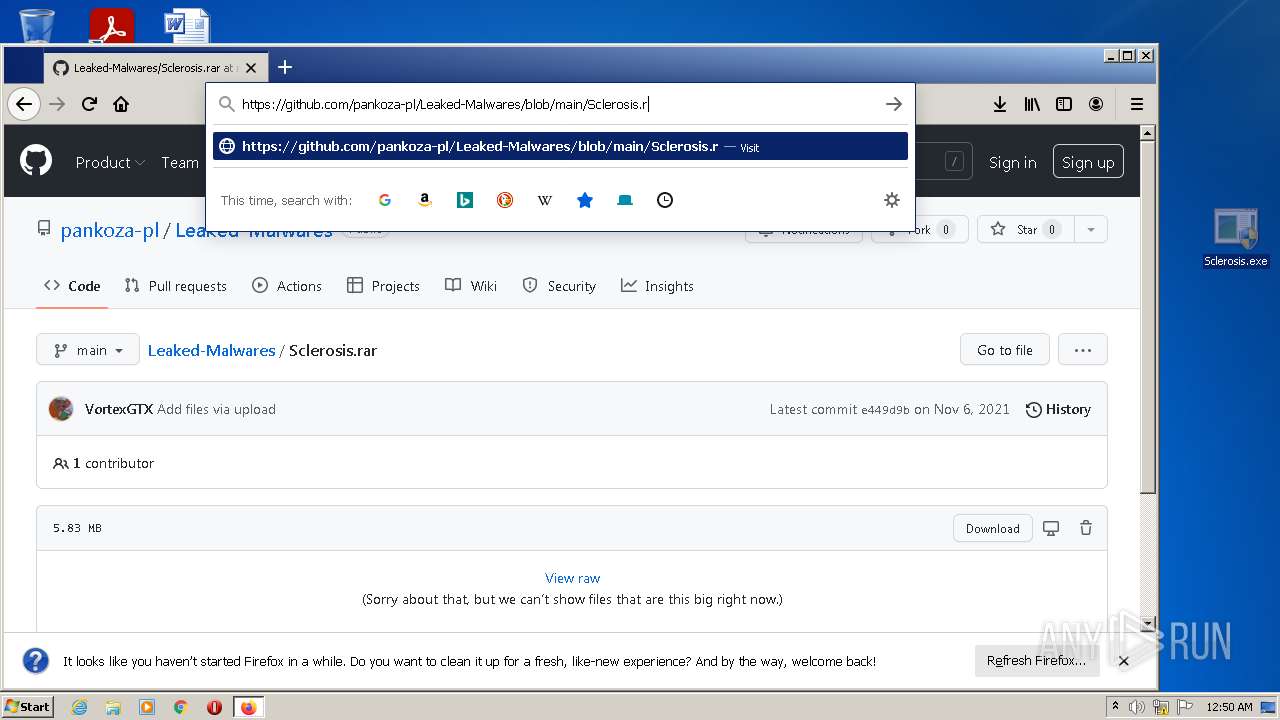The image size is (1280, 720).
Task: Open the Word document desktop icon
Action: click(187, 25)
